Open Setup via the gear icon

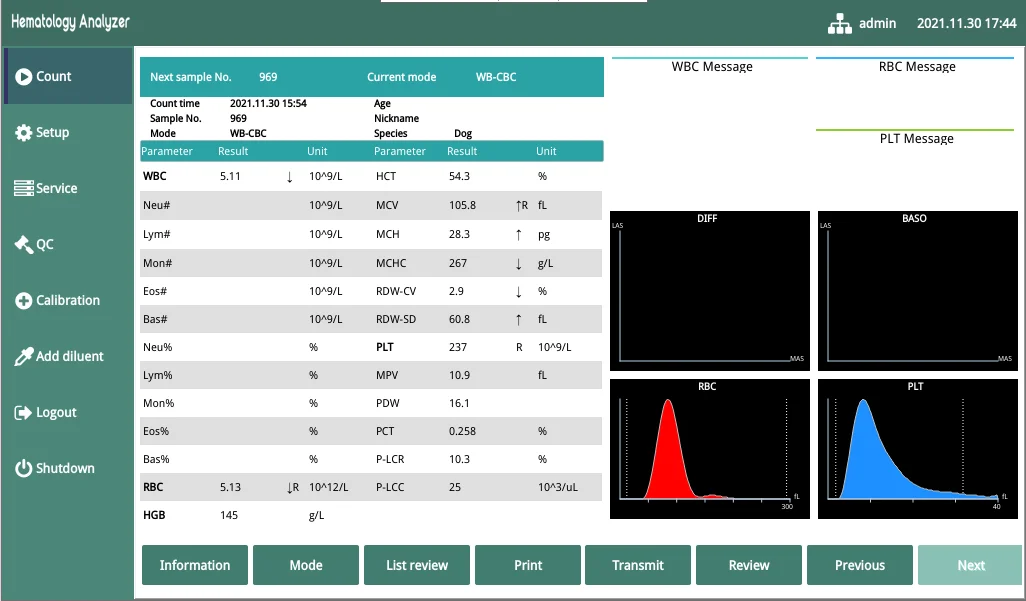point(23,133)
